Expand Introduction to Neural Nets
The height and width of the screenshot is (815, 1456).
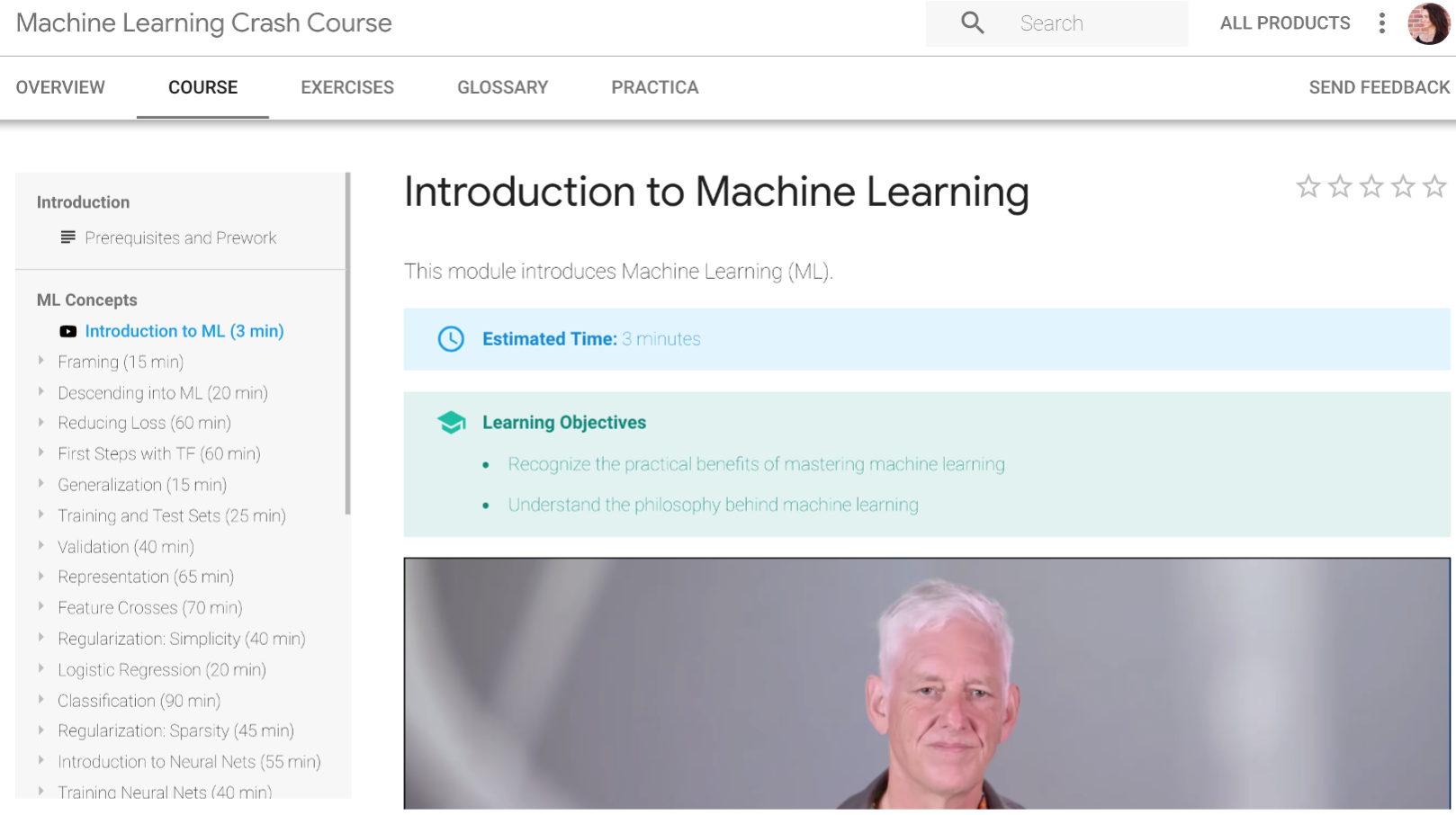click(41, 762)
